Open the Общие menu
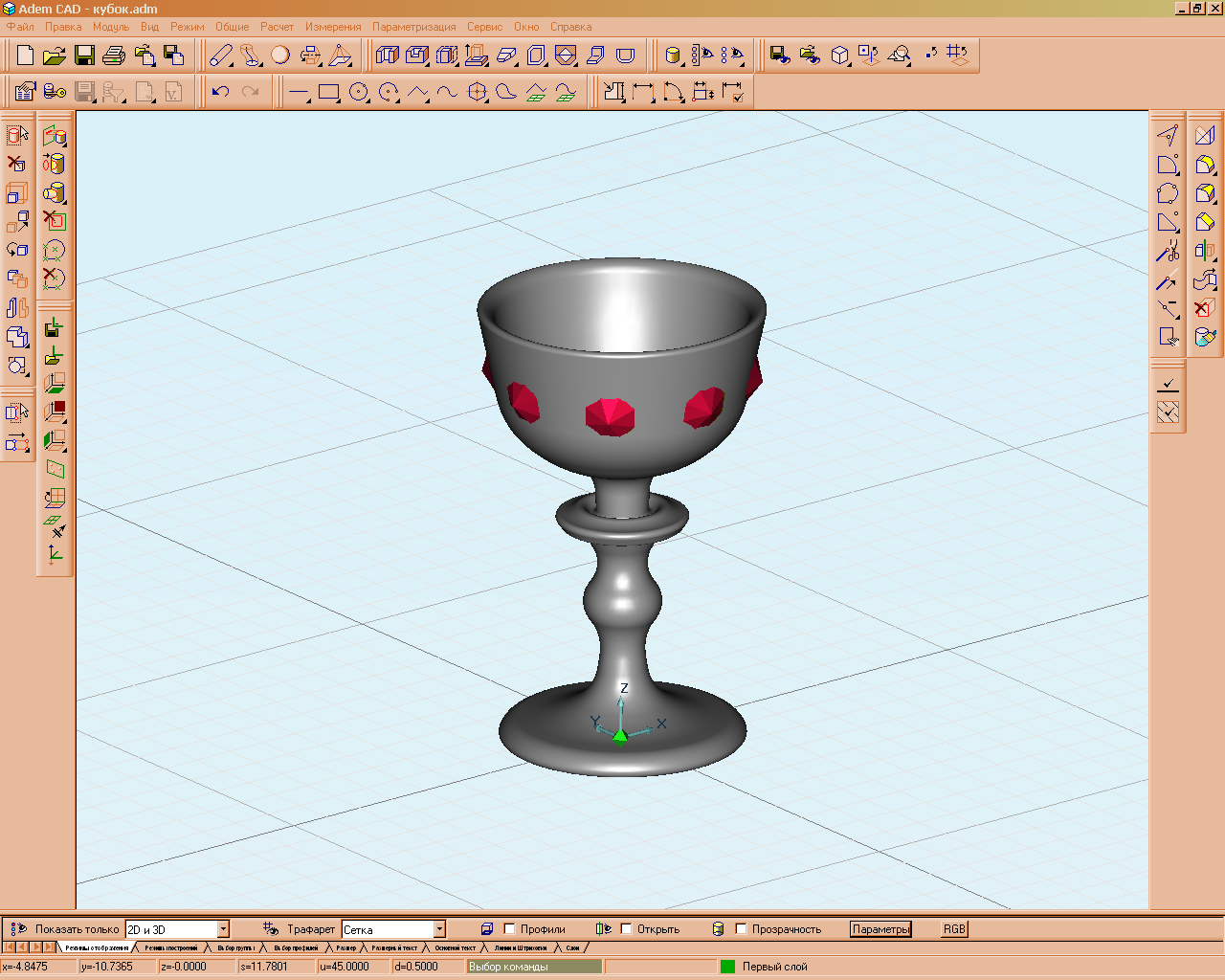The image size is (1225, 980). [x=233, y=27]
